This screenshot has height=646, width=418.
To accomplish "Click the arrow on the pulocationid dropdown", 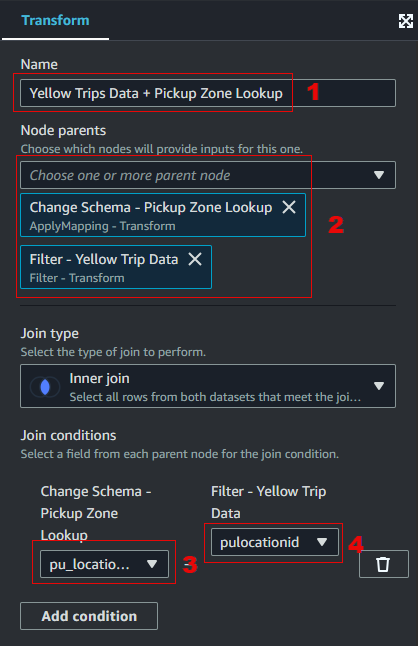I will (322, 542).
